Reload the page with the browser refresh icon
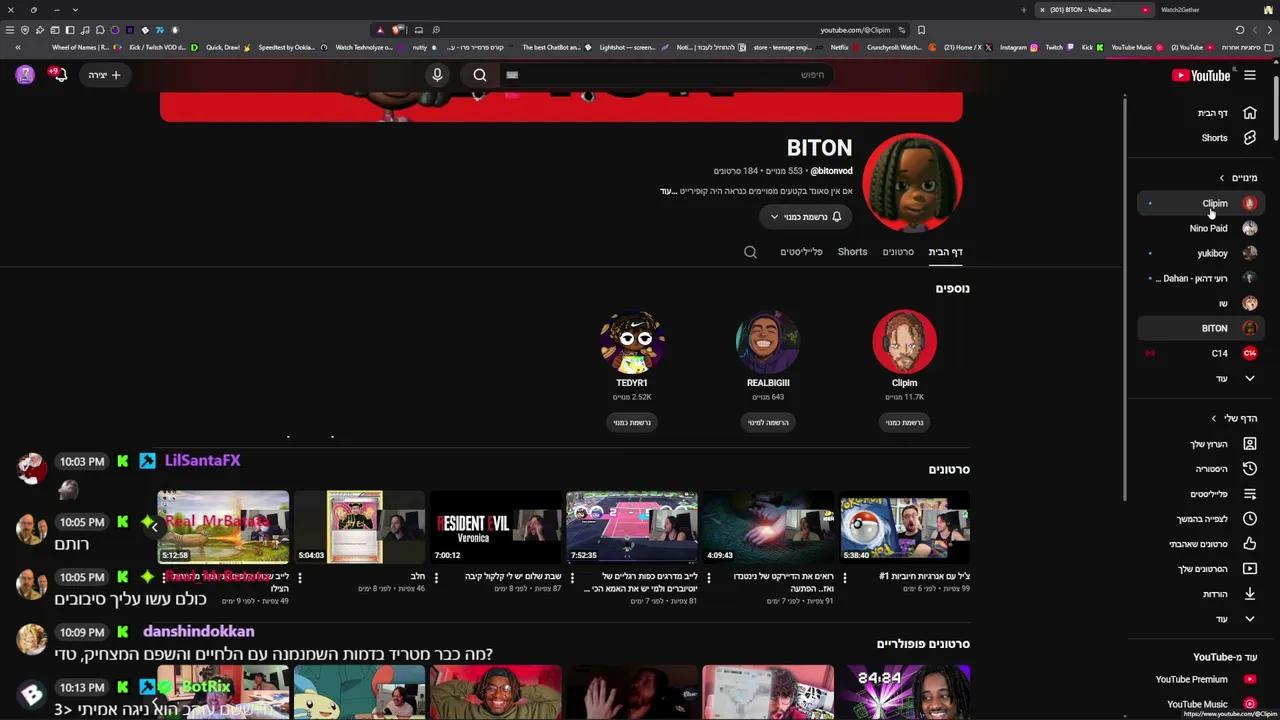The height and width of the screenshot is (720, 1280). coord(1240,30)
